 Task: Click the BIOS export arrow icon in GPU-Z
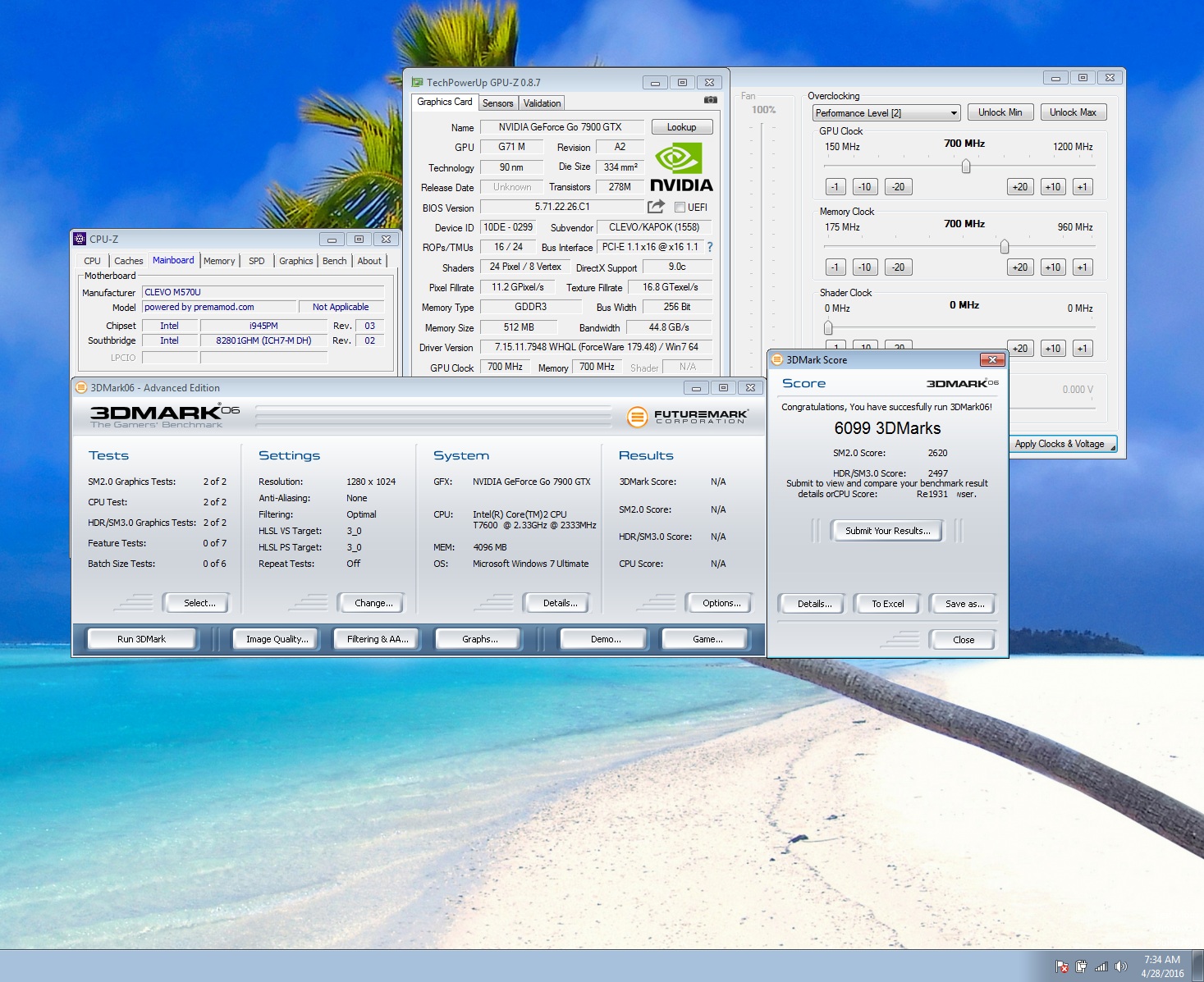pyautogui.click(x=656, y=207)
